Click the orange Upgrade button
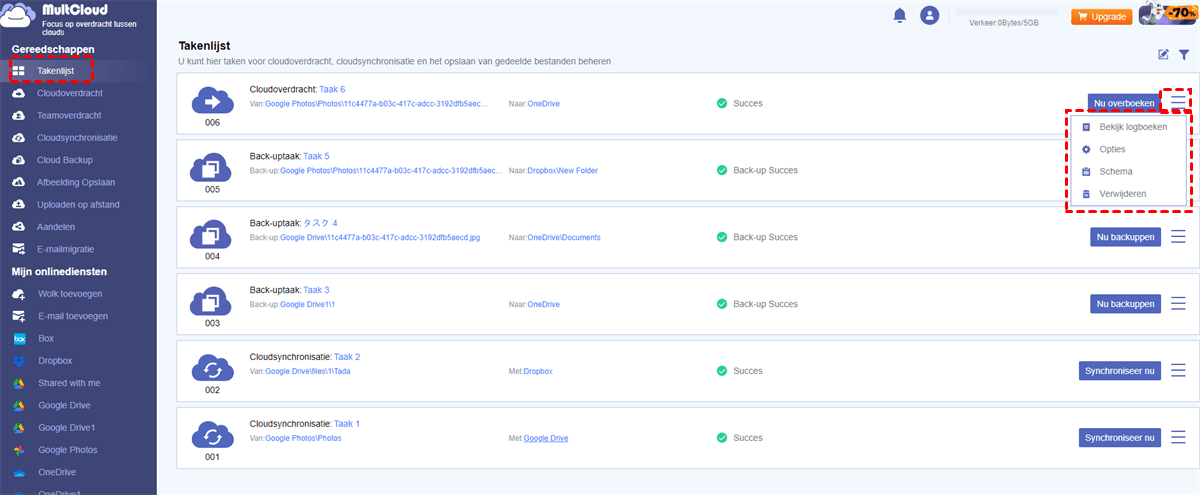Viewport: 1200px width, 495px height. [1100, 17]
